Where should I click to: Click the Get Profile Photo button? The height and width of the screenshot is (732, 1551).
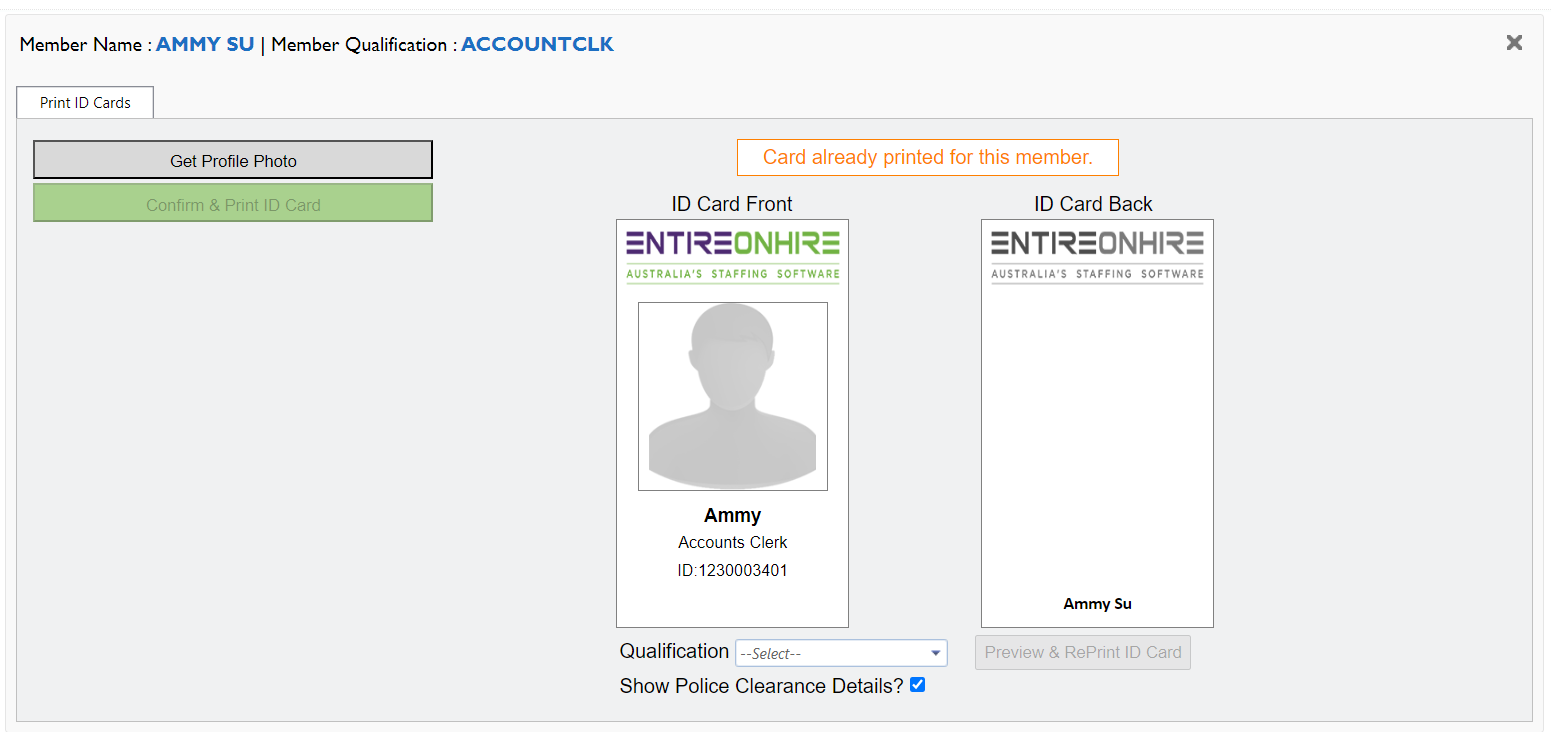pyautogui.click(x=232, y=160)
